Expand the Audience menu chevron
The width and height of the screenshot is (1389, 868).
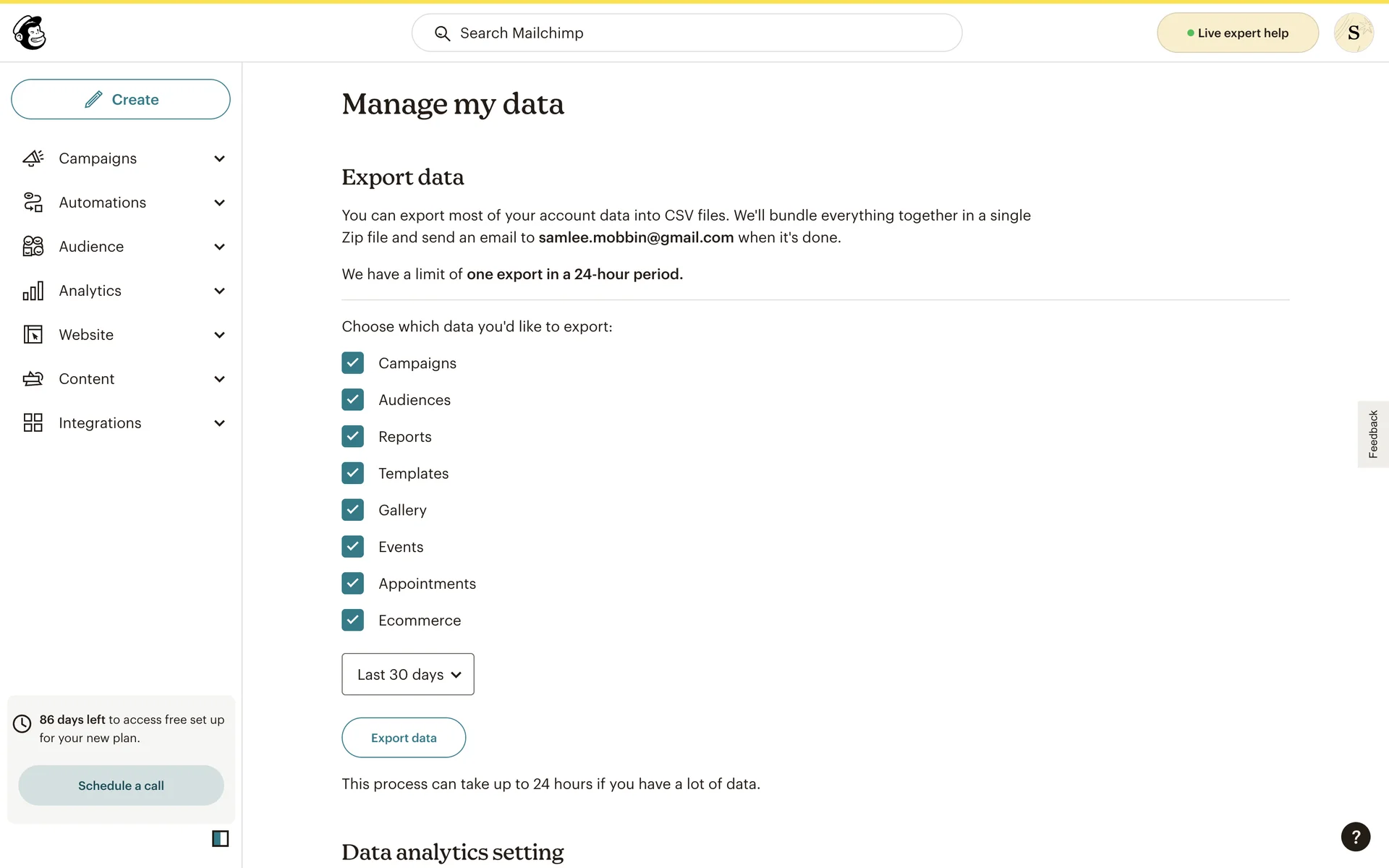[219, 247]
